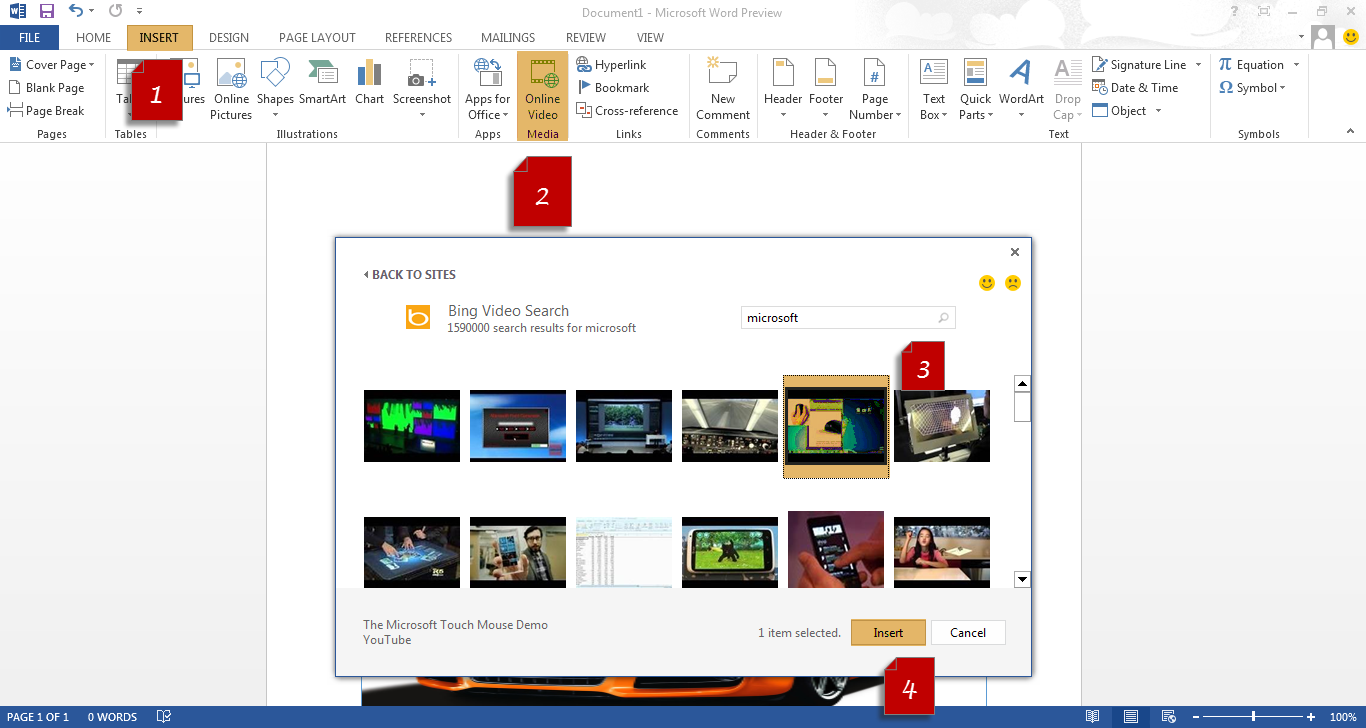Add a New Comment
Screen dimensions: 1366x728
click(723, 89)
